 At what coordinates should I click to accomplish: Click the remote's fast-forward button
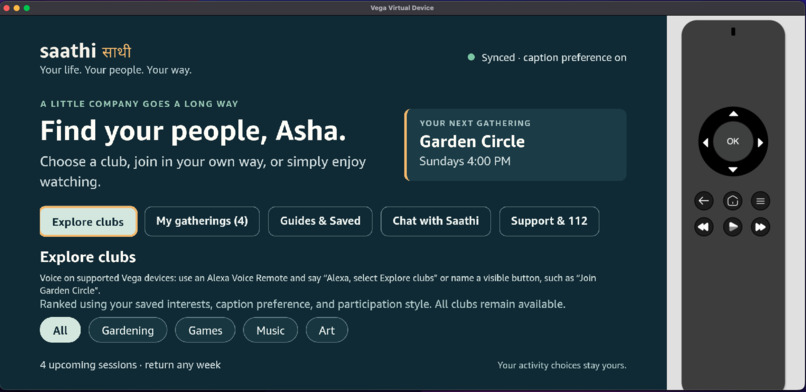click(x=761, y=227)
